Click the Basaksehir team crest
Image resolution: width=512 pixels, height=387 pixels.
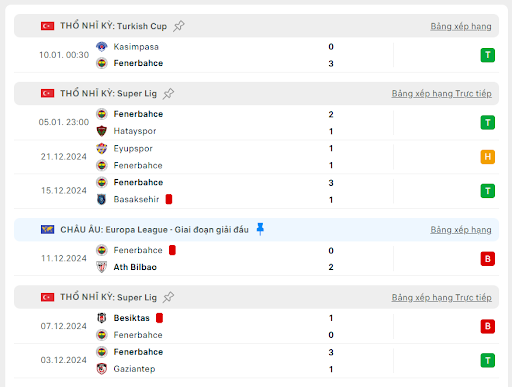point(102,199)
